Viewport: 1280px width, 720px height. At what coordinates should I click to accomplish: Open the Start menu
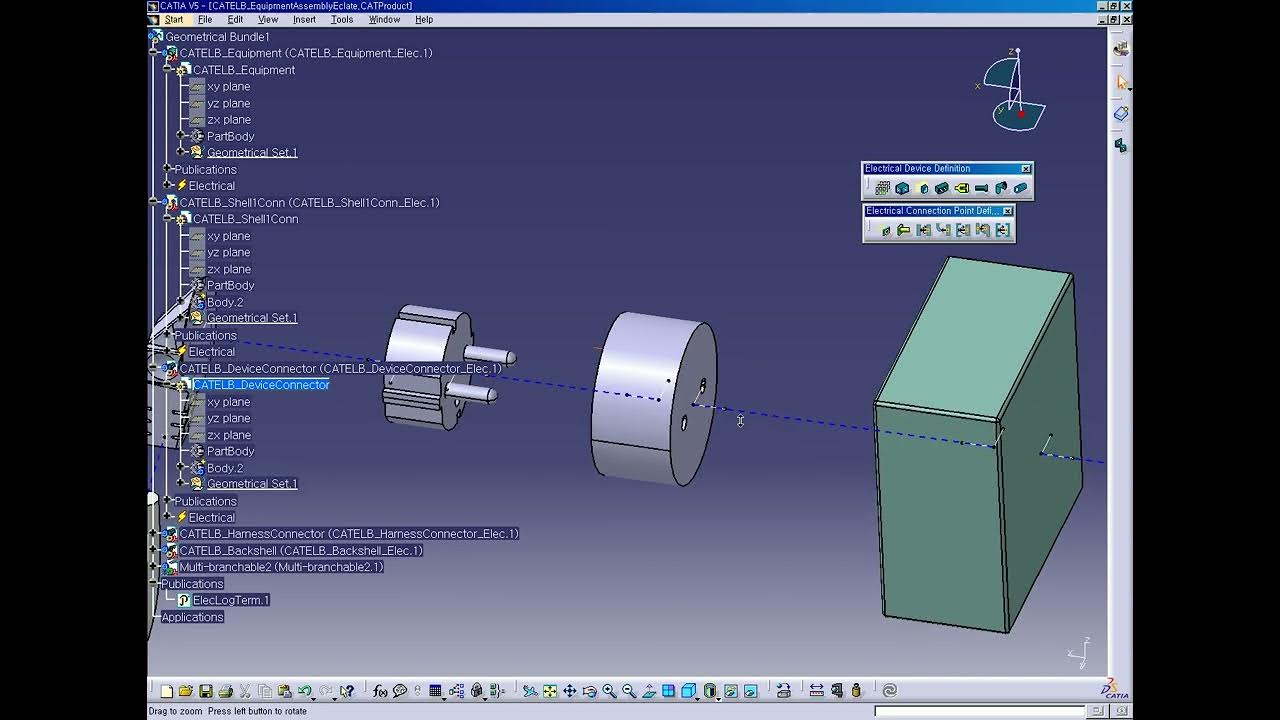(174, 19)
